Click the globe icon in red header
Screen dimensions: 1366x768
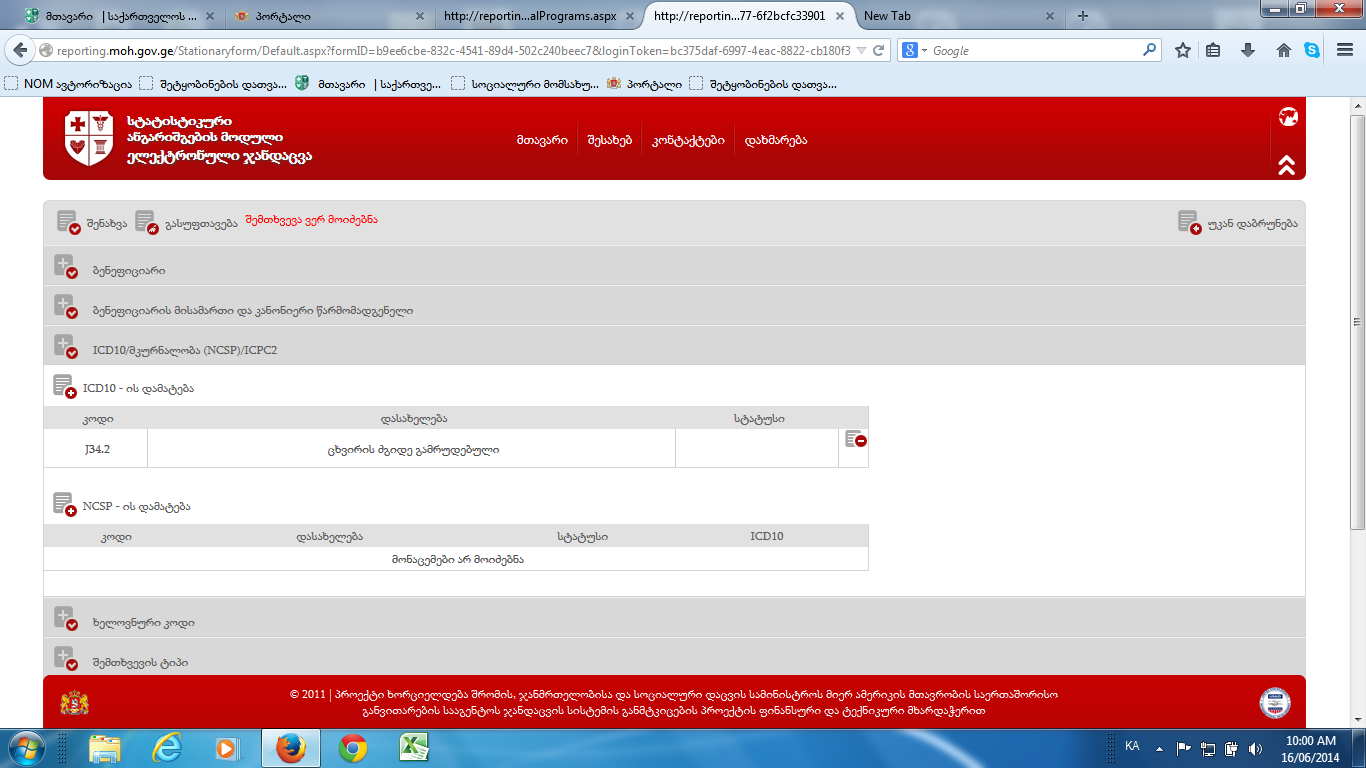coord(1288,117)
